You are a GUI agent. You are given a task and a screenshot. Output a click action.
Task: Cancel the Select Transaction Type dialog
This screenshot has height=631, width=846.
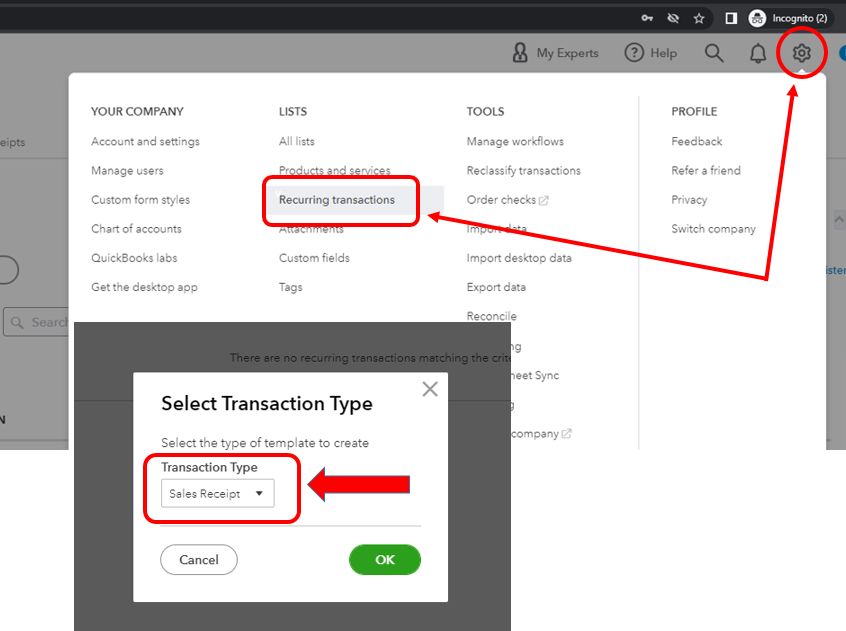[x=198, y=559]
